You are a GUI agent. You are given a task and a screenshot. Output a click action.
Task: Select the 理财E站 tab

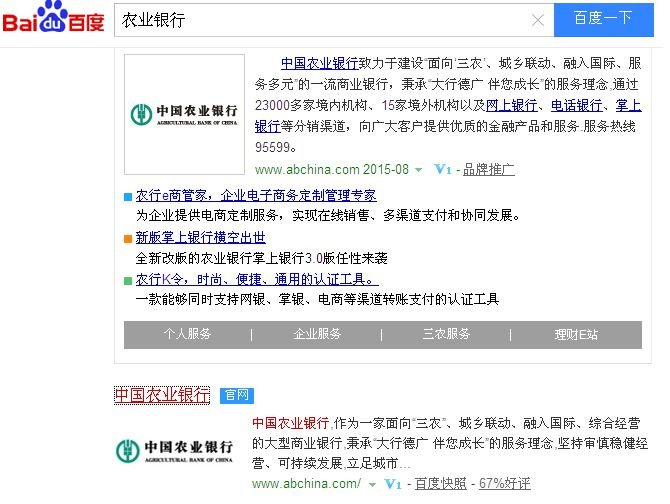pos(576,334)
